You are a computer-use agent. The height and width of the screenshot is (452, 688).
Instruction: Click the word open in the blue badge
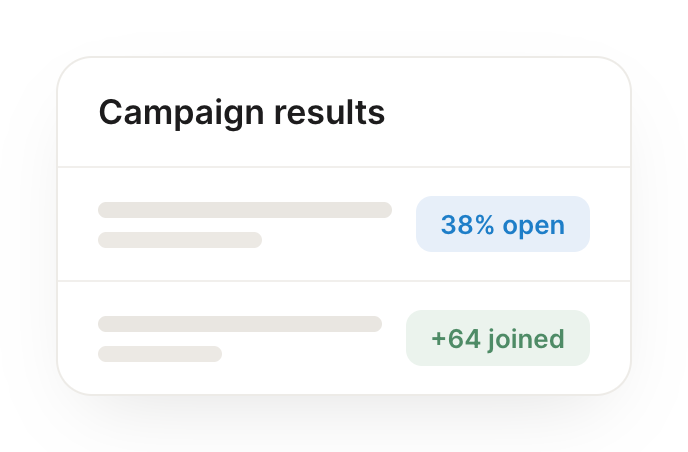pos(534,226)
